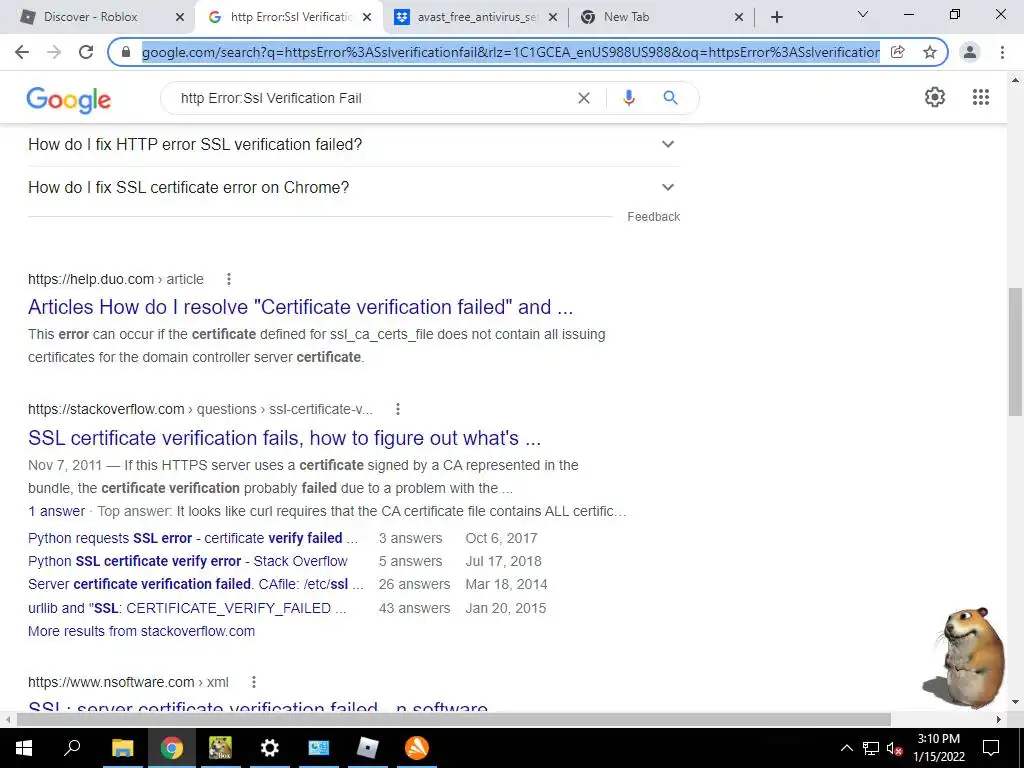
Task: Show hidden system tray icons
Action: (846, 748)
